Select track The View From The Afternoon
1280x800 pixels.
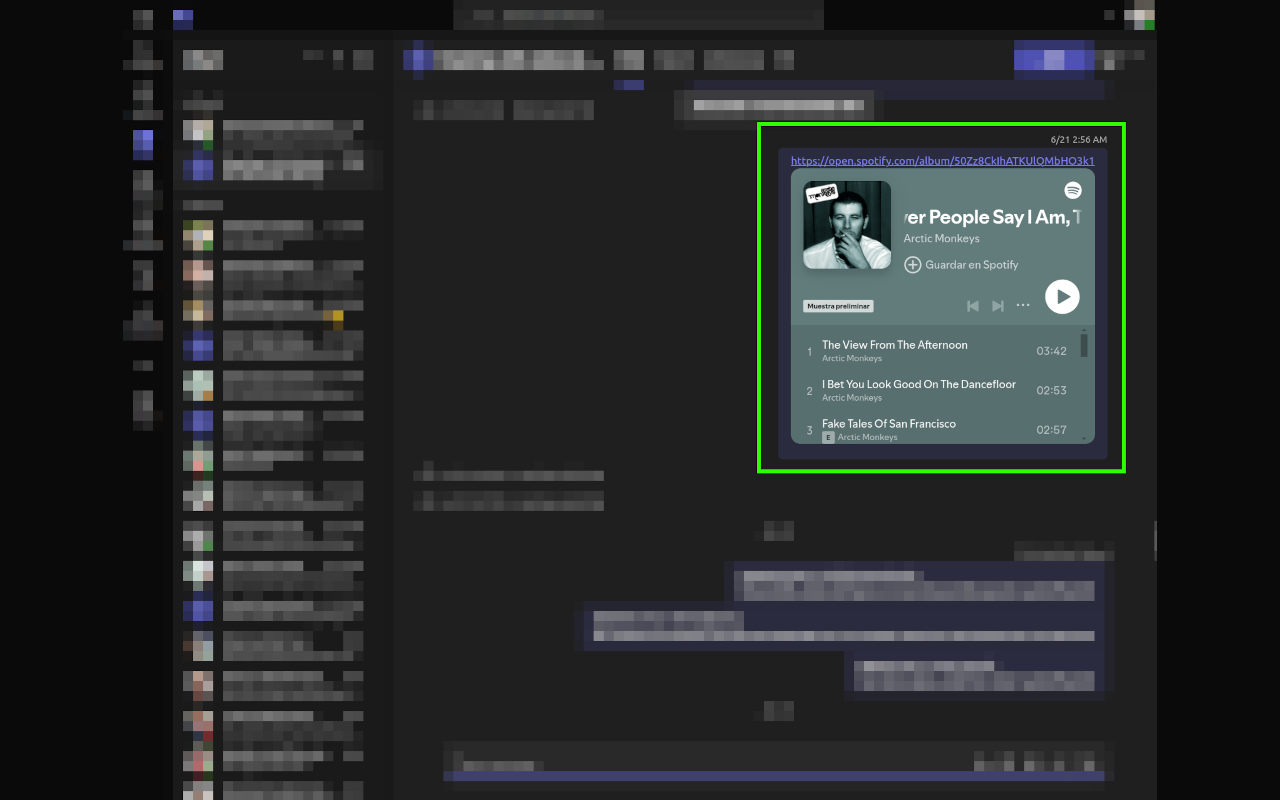point(895,345)
